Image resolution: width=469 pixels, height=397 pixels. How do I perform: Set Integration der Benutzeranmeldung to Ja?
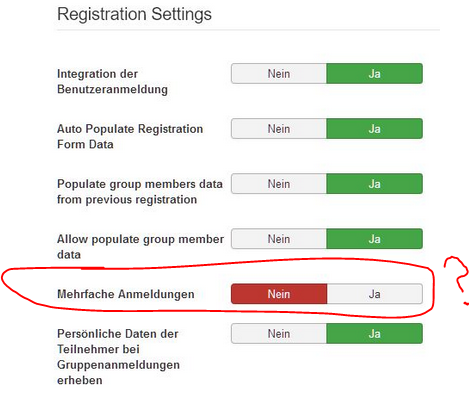(x=375, y=74)
